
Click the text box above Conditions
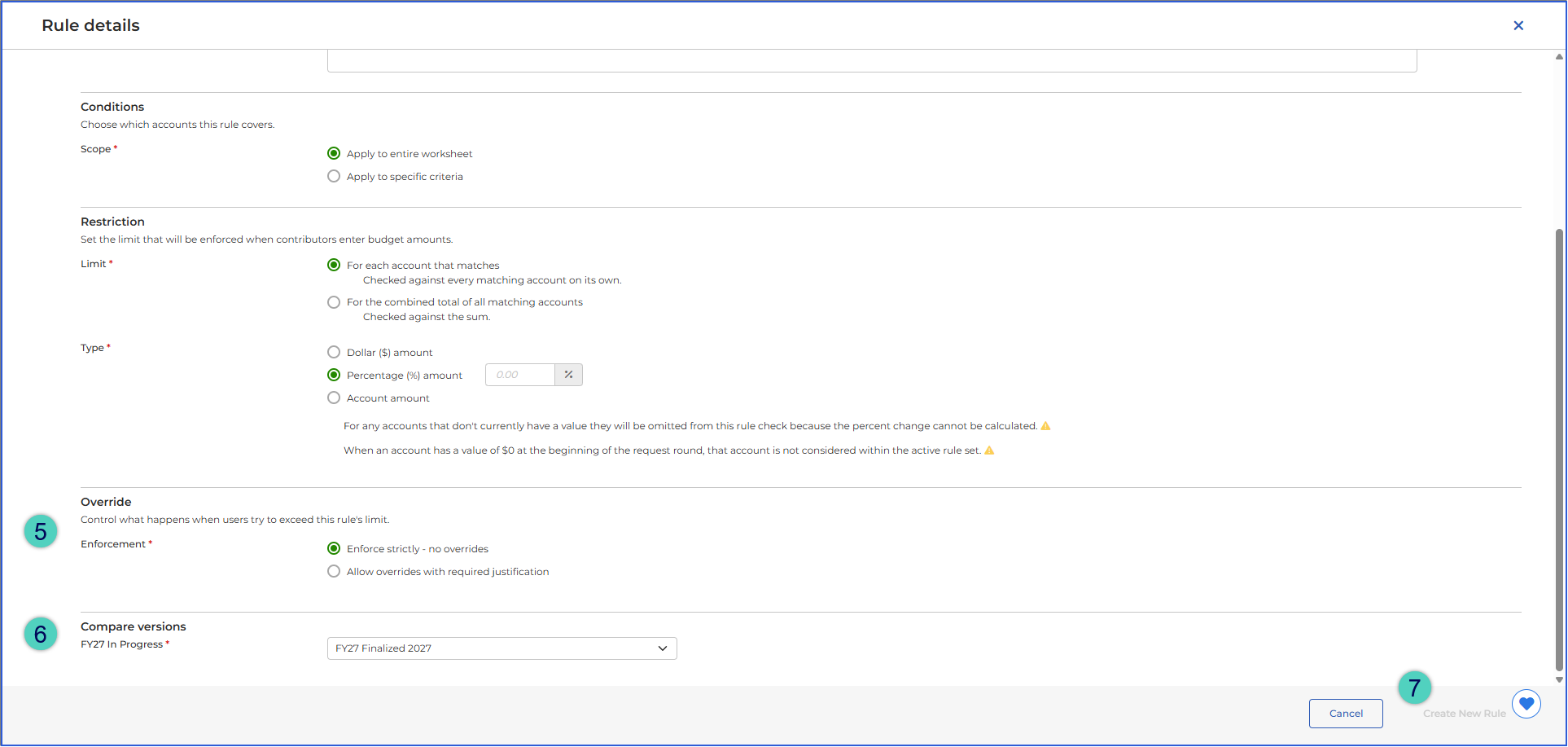tap(872, 60)
